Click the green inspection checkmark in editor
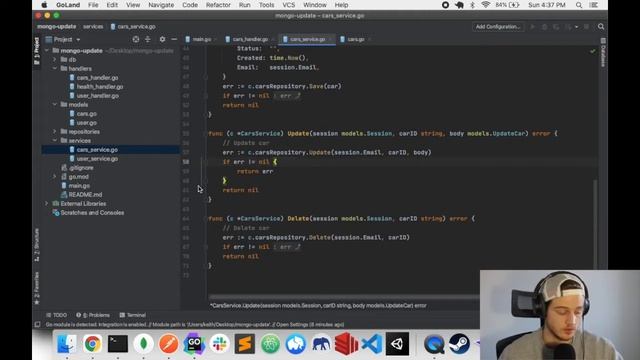640x360 pixels. click(x=592, y=51)
